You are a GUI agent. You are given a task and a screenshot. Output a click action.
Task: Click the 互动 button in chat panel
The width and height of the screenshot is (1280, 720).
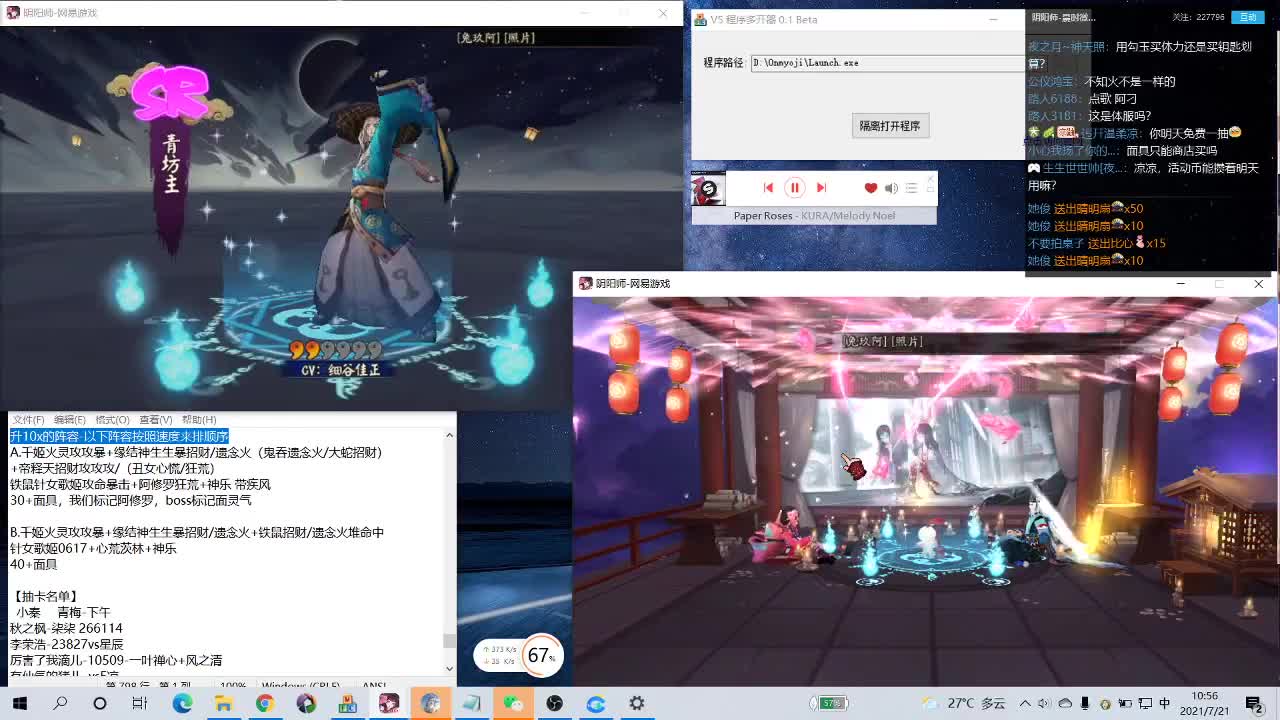tap(1248, 17)
